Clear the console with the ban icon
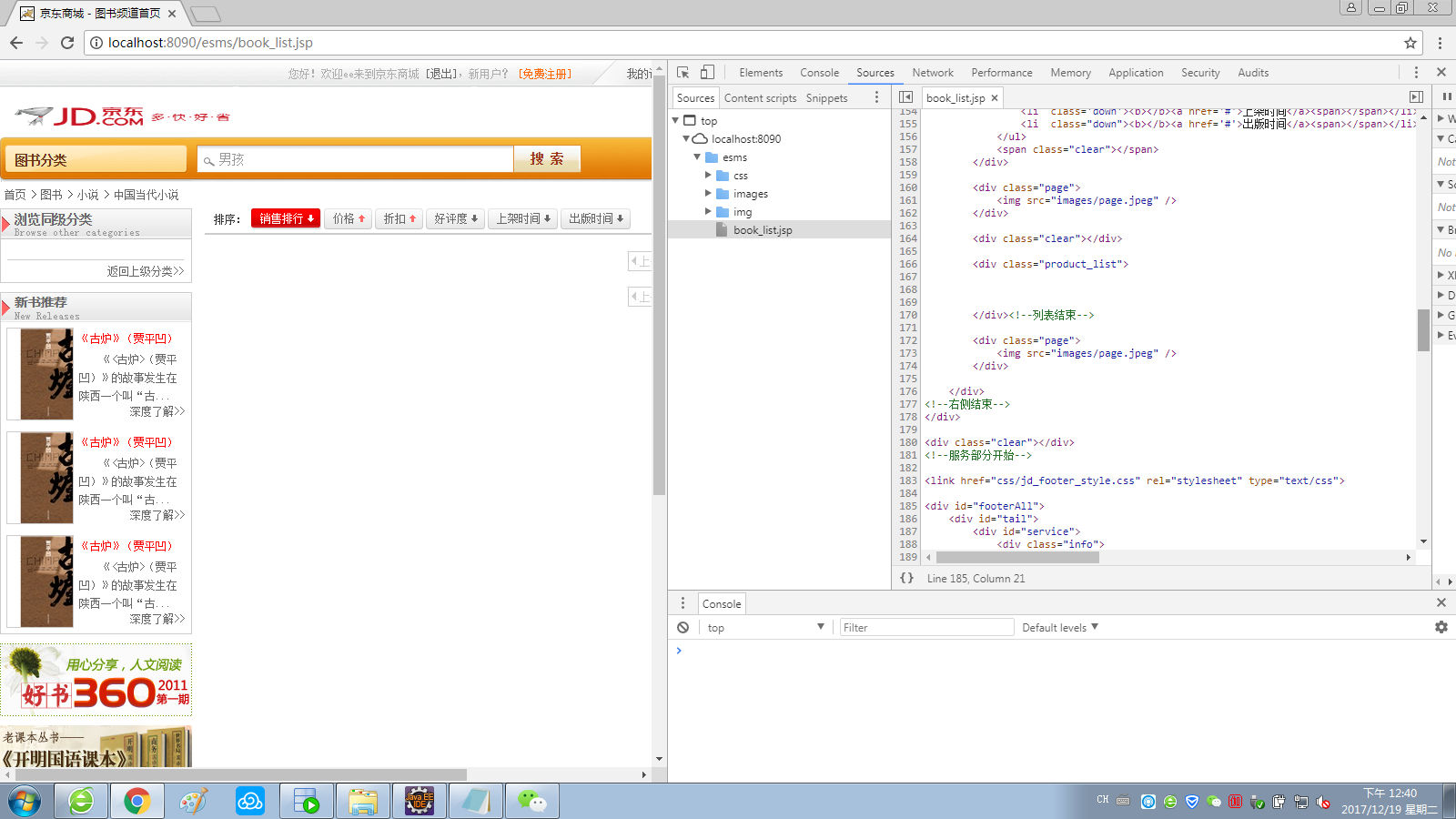 pos(682,627)
